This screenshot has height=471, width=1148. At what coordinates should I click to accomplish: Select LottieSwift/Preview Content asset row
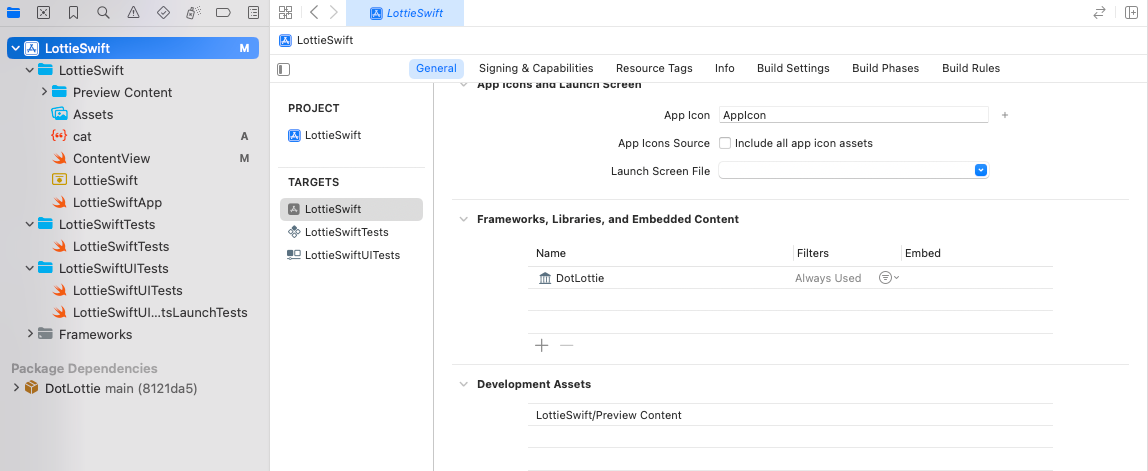(x=790, y=415)
